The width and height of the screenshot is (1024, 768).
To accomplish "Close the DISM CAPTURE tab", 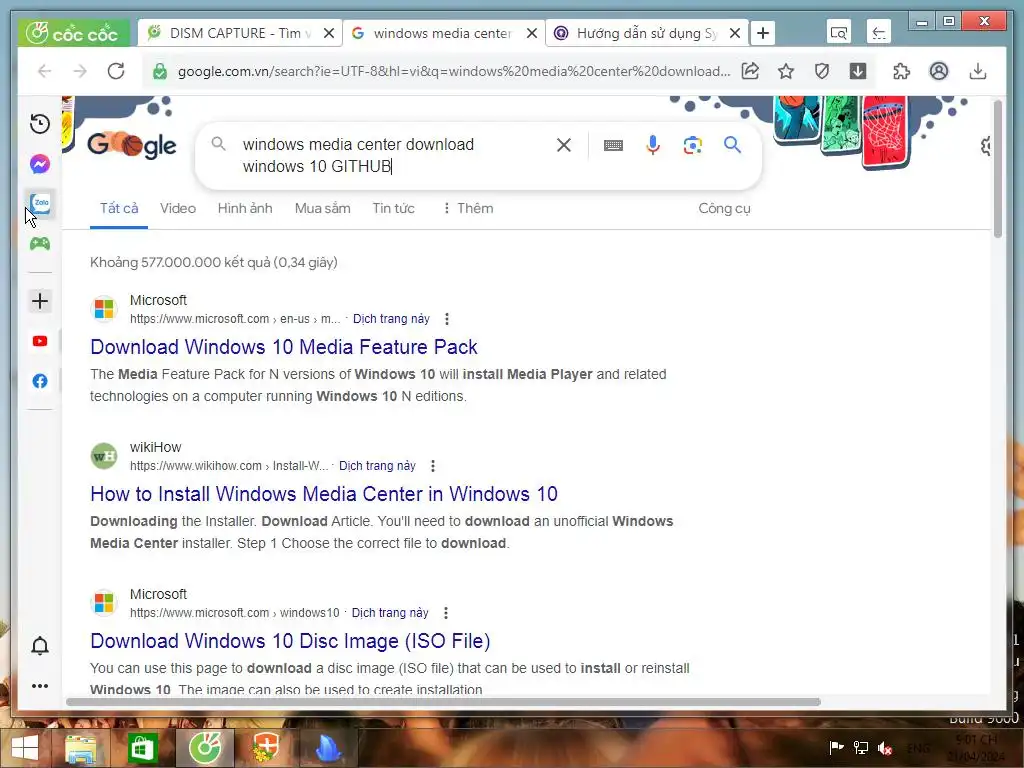I will [x=329, y=33].
